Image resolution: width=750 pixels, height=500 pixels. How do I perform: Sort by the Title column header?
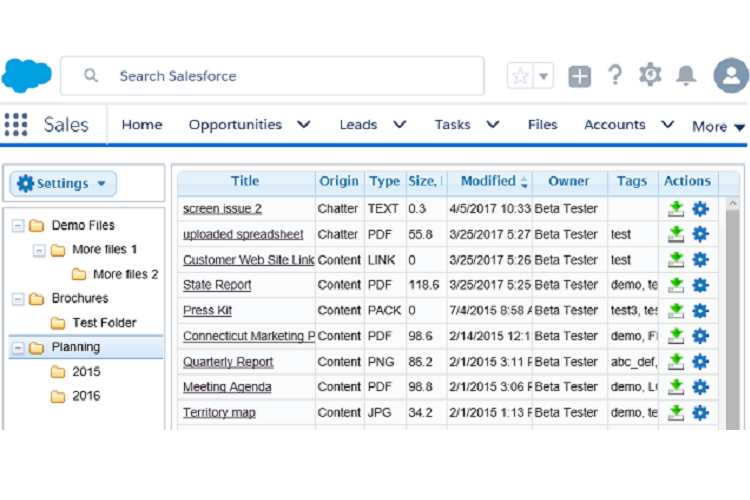point(246,181)
